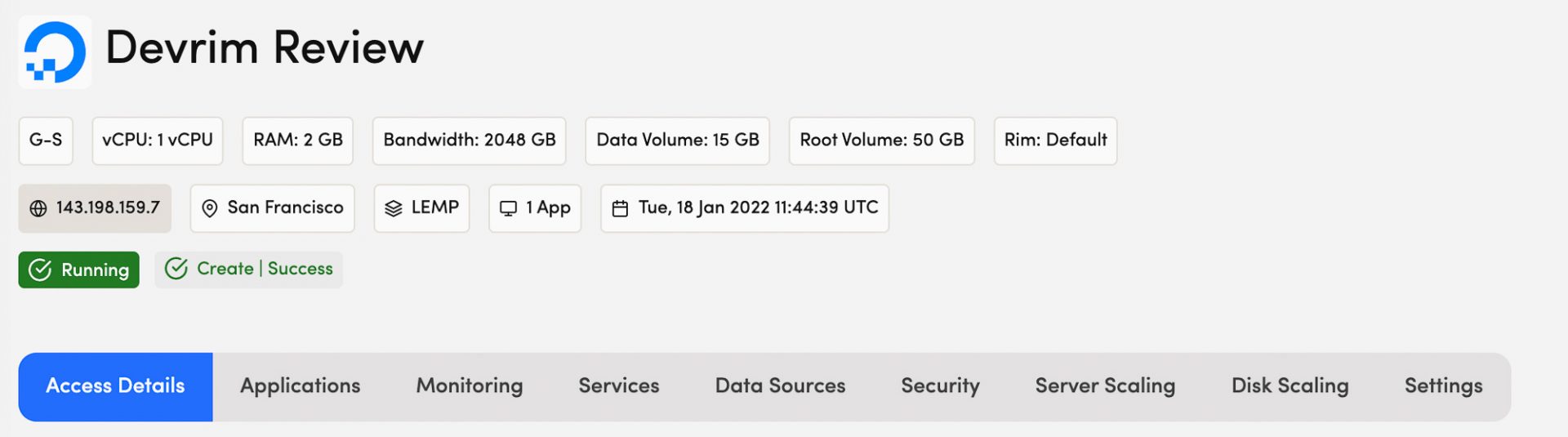Click the DigitalOcean logo icon
The height and width of the screenshot is (437, 1568).
pyautogui.click(x=55, y=51)
